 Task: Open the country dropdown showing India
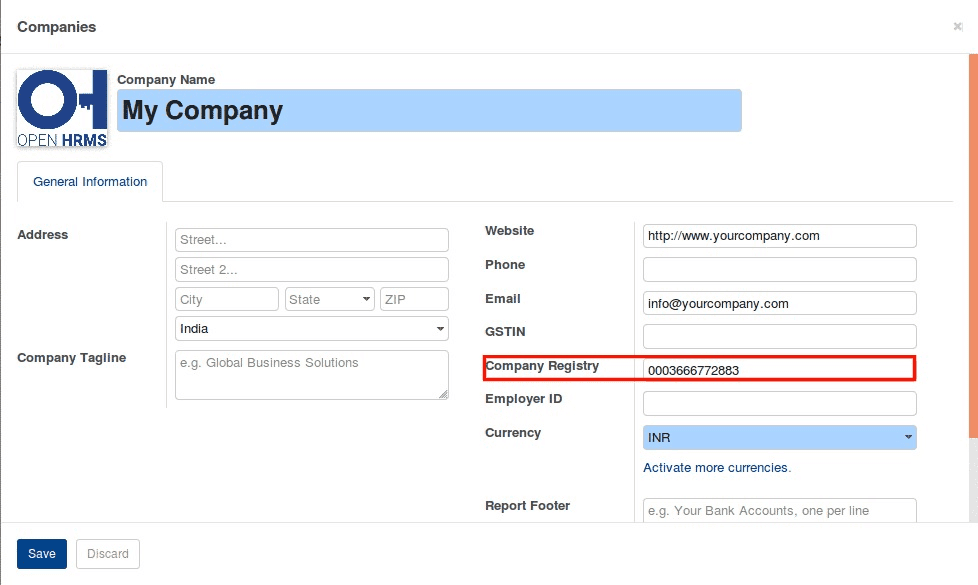(x=310, y=328)
